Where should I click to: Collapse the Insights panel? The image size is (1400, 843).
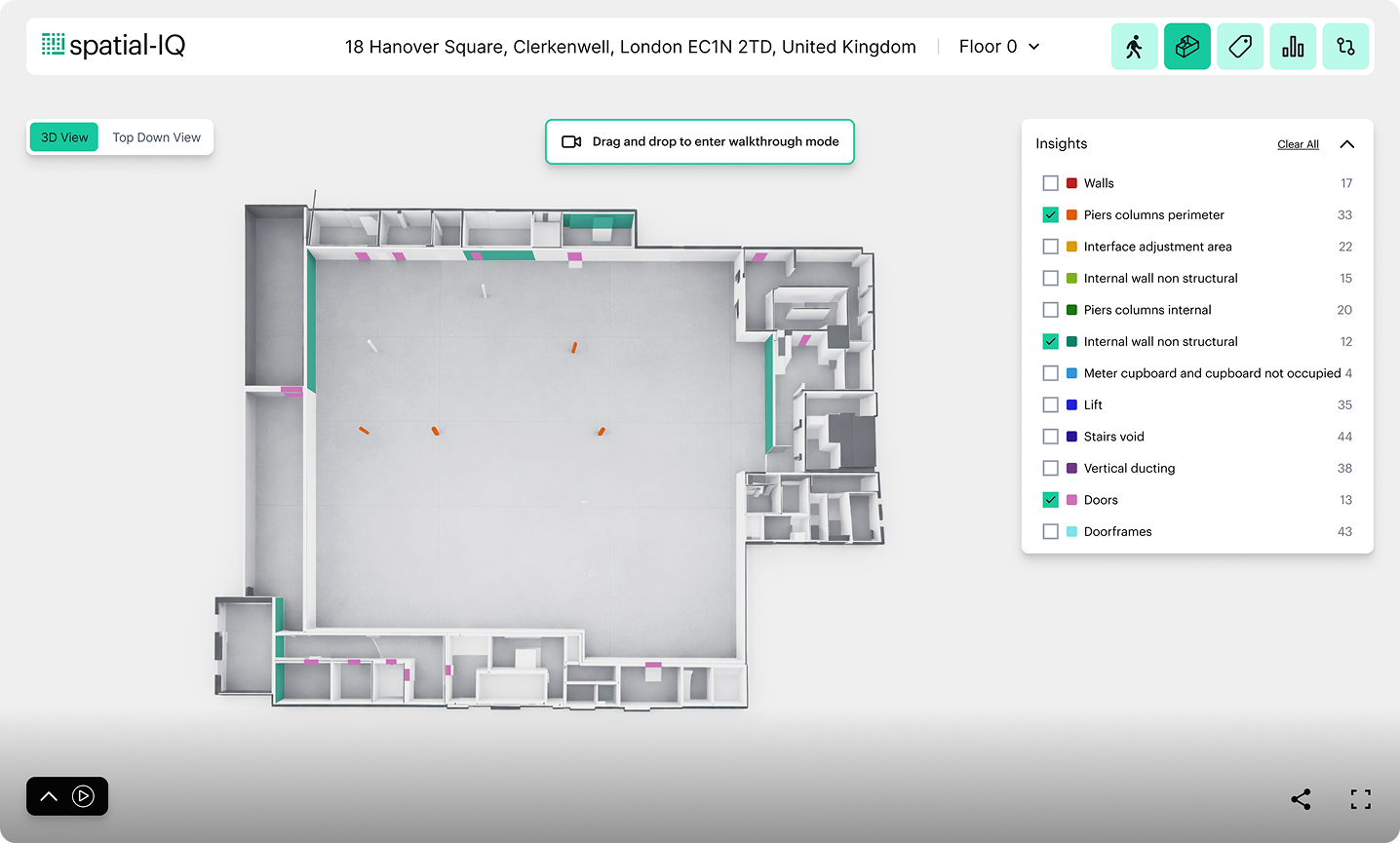point(1346,144)
